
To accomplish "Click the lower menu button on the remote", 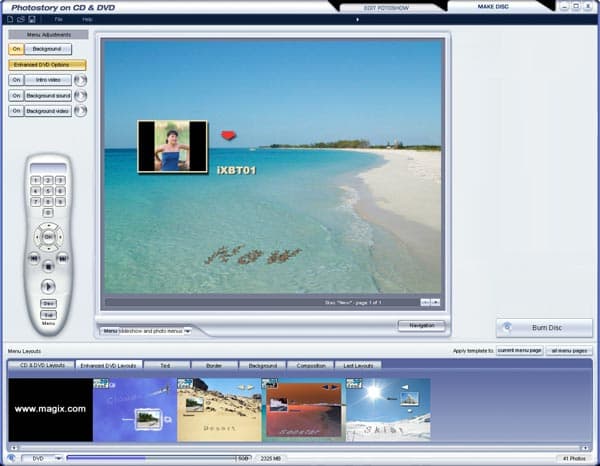I will pos(48,315).
